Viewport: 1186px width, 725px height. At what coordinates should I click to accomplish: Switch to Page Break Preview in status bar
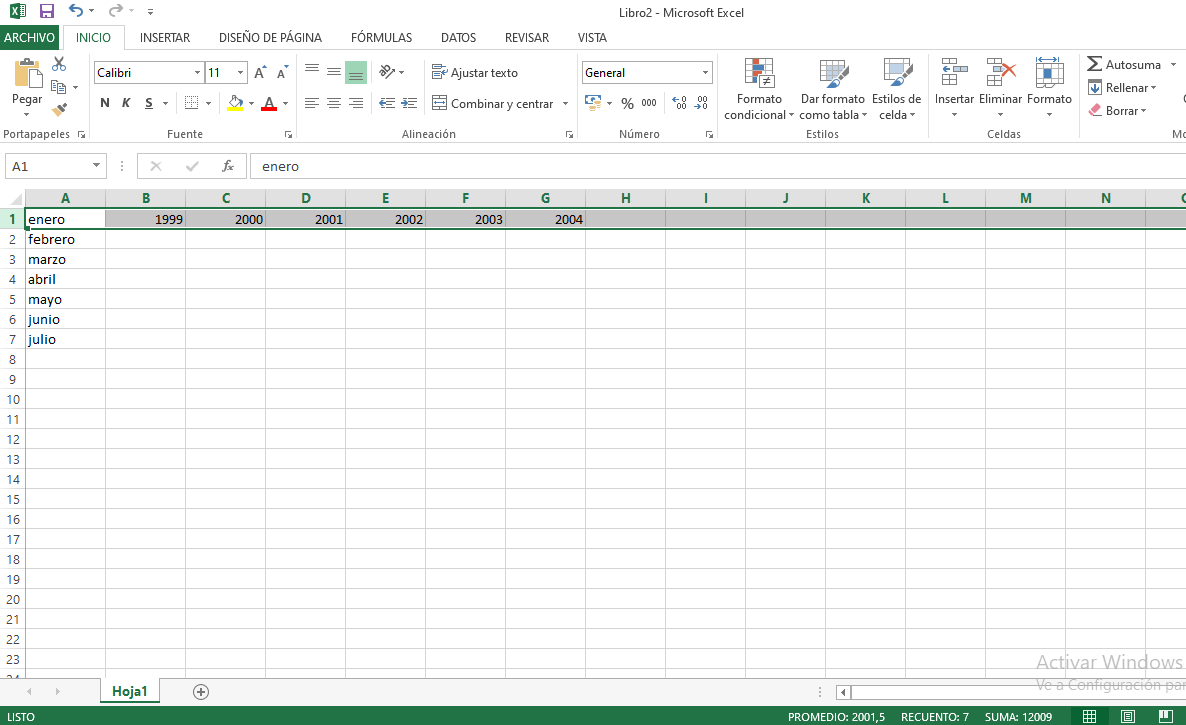click(x=1166, y=717)
